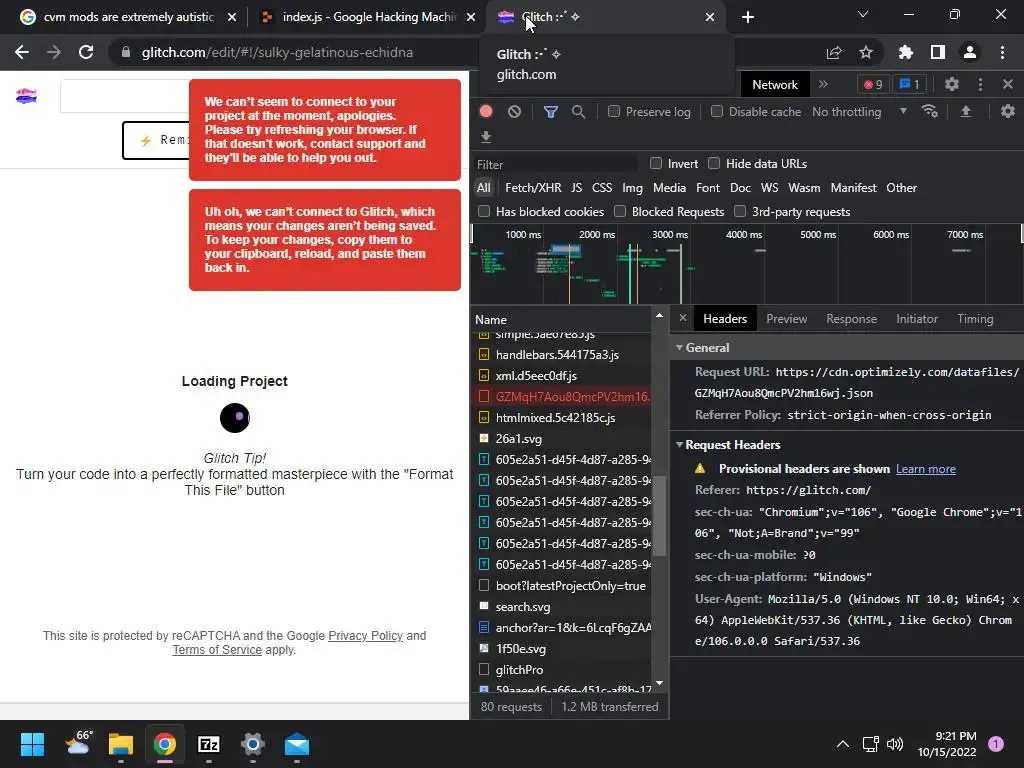Click the Glitch fish logo

coord(26,97)
